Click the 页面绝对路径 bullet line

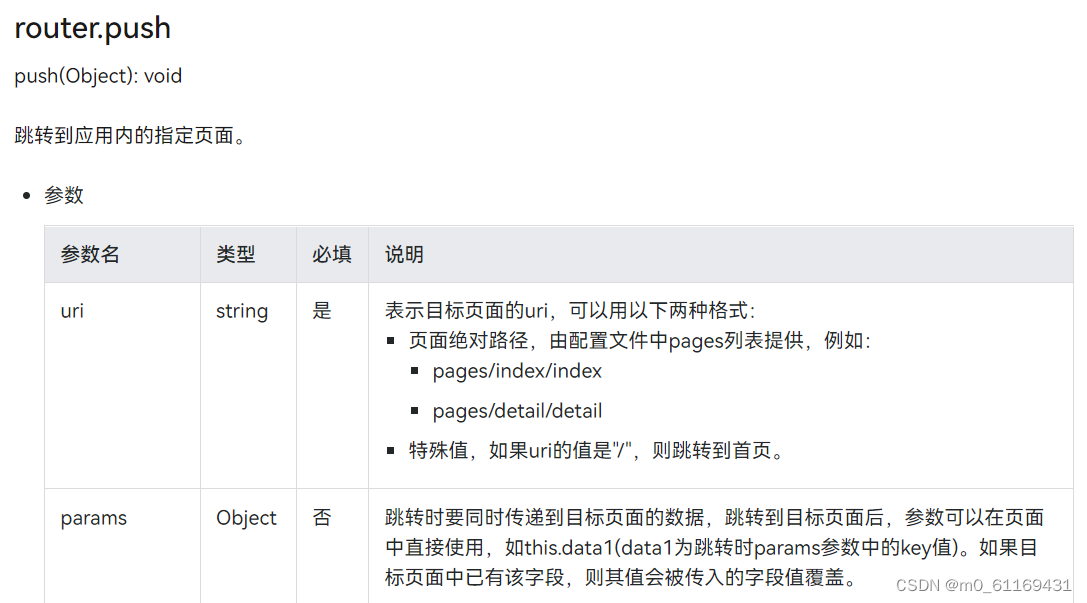pyautogui.click(x=640, y=341)
